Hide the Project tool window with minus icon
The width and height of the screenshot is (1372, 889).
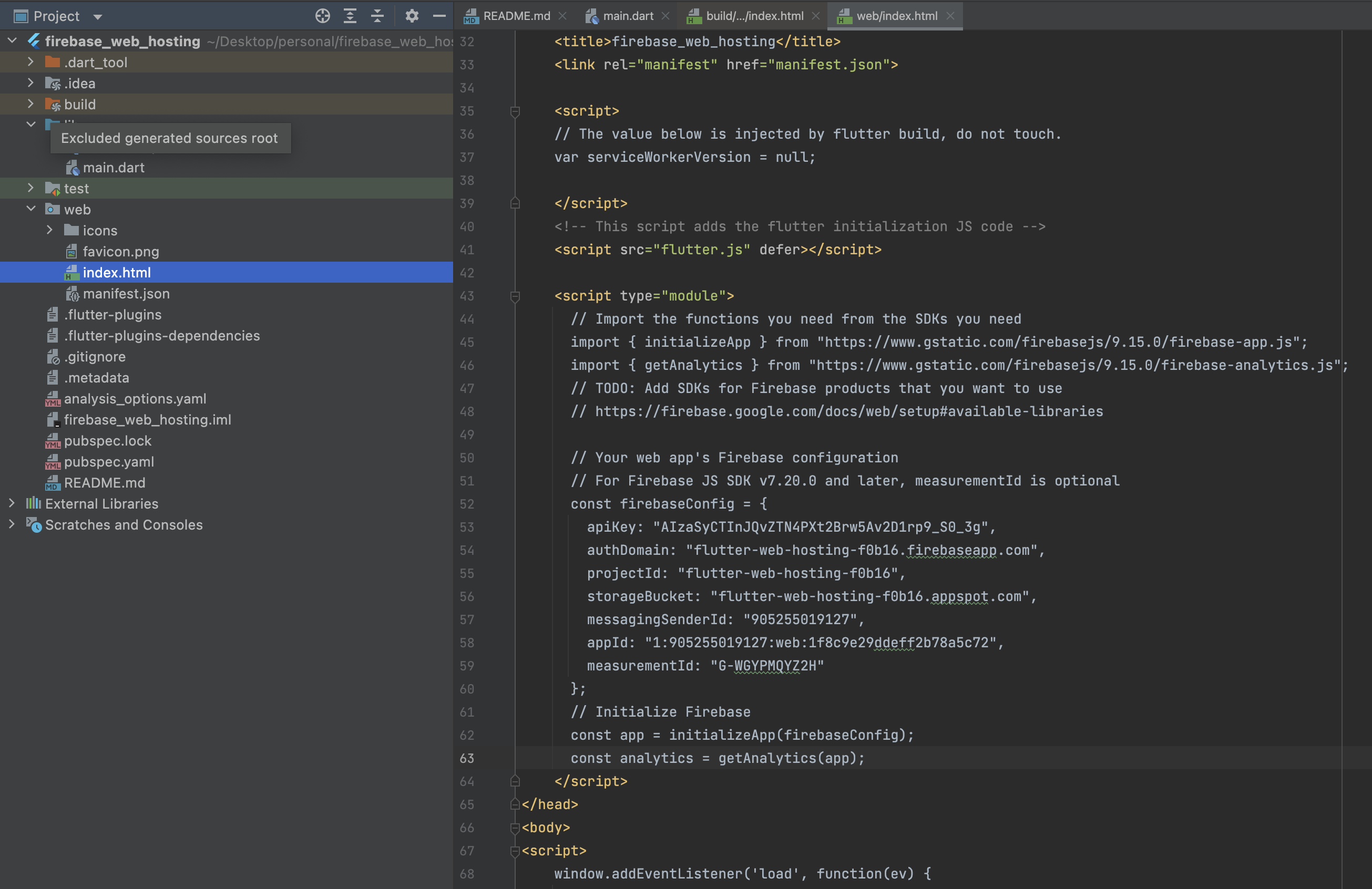coord(439,16)
